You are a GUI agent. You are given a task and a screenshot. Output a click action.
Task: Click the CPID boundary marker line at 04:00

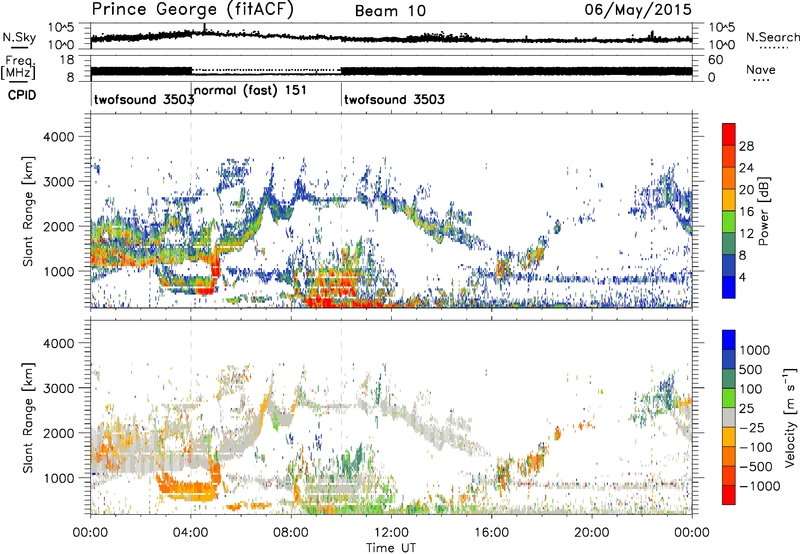point(191,94)
